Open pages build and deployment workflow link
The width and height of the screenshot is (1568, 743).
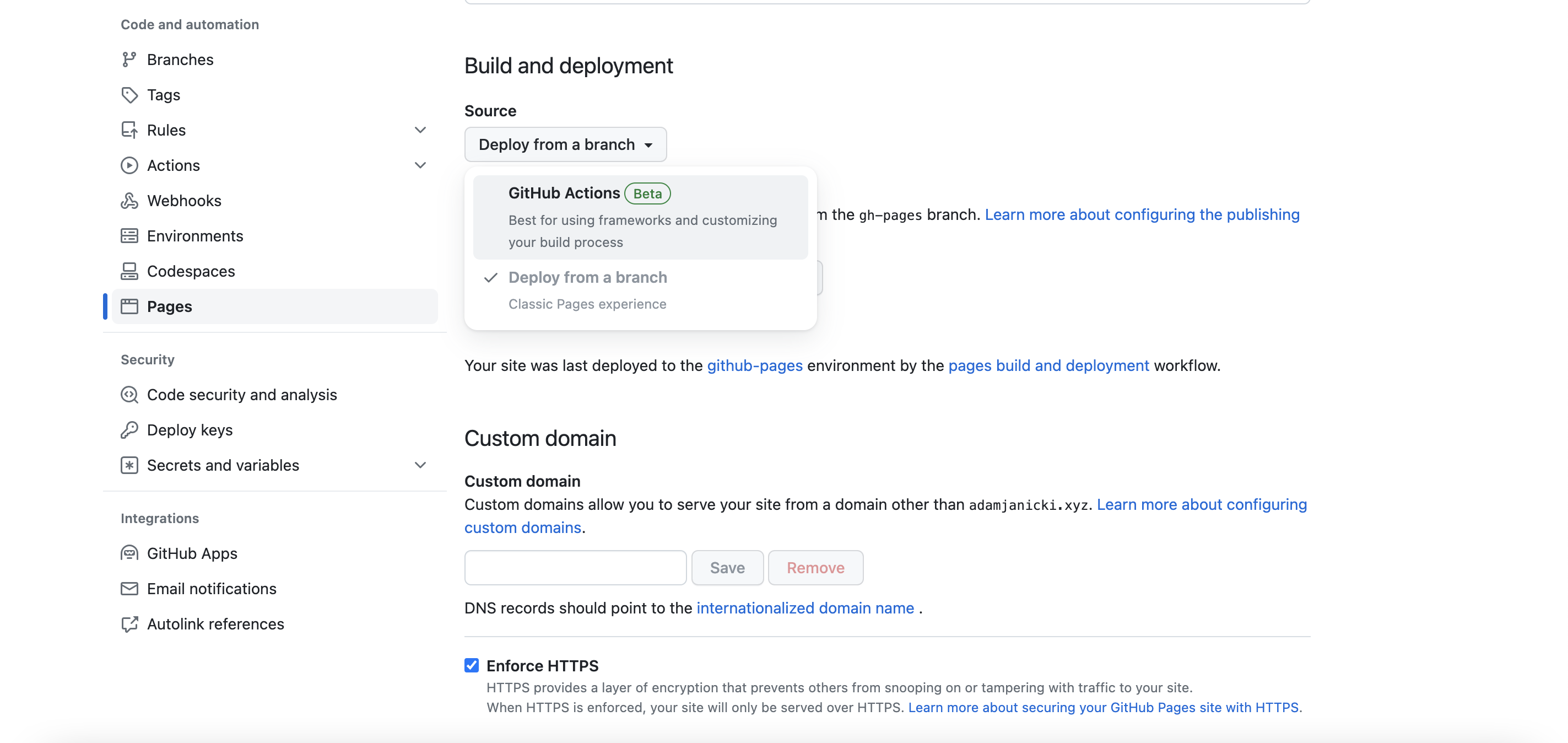pyautogui.click(x=1048, y=366)
